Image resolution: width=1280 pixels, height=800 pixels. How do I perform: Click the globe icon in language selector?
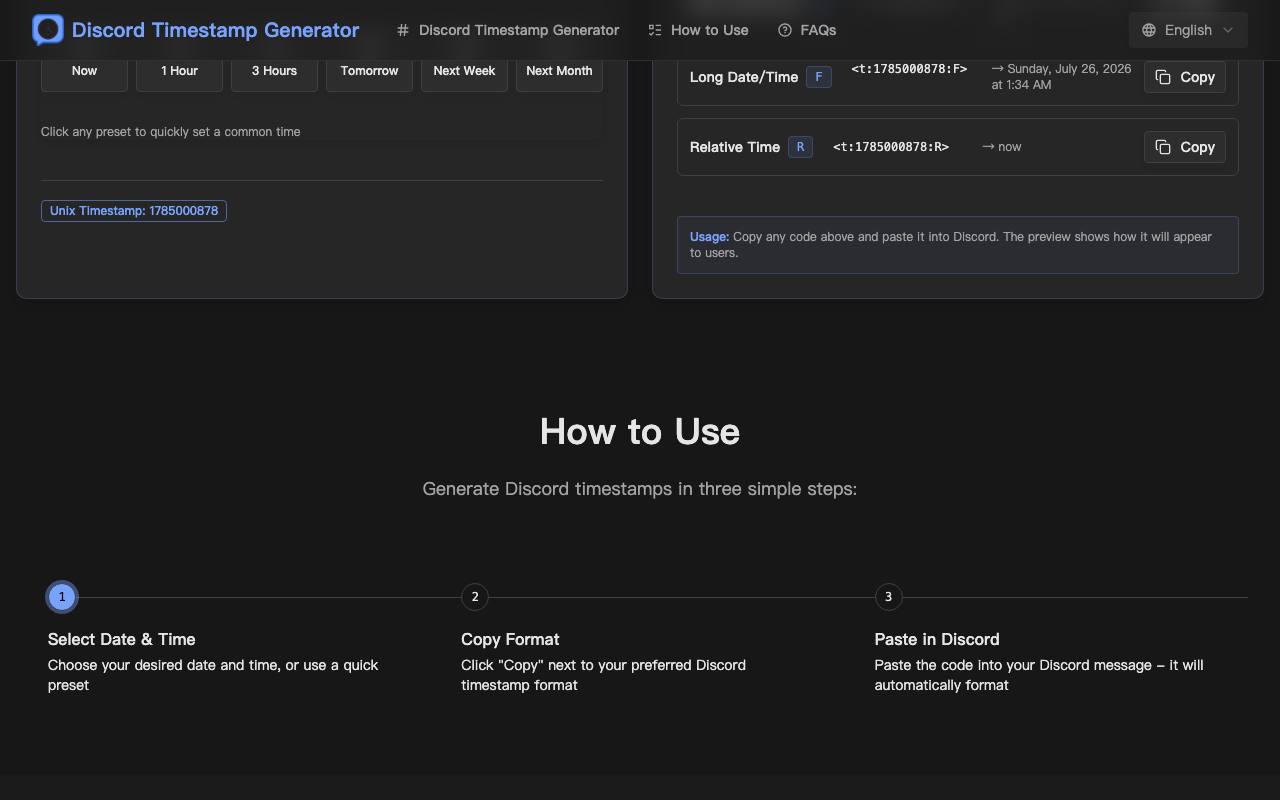click(x=1149, y=30)
